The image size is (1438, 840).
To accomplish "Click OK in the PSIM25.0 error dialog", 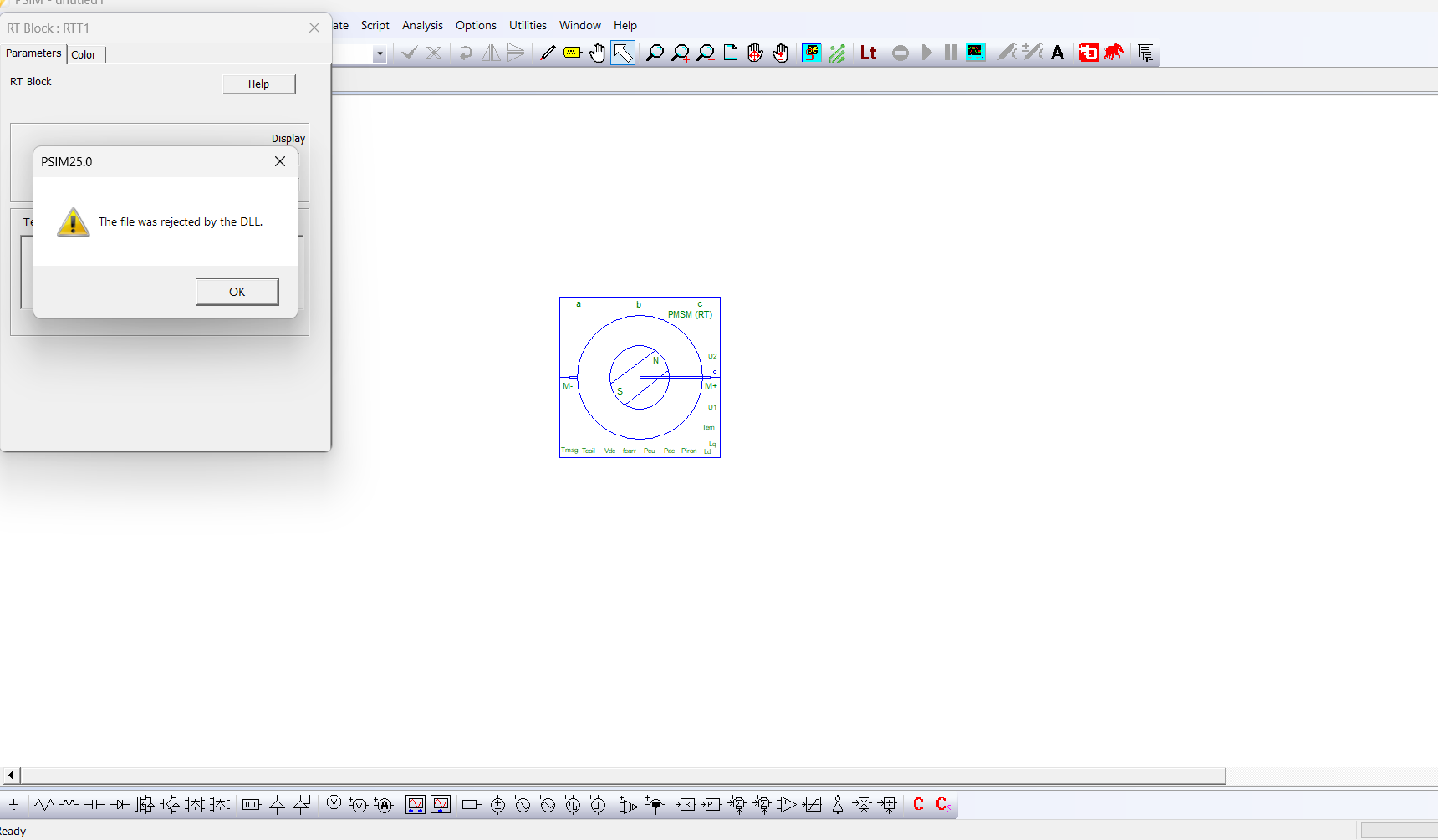I will point(237,292).
